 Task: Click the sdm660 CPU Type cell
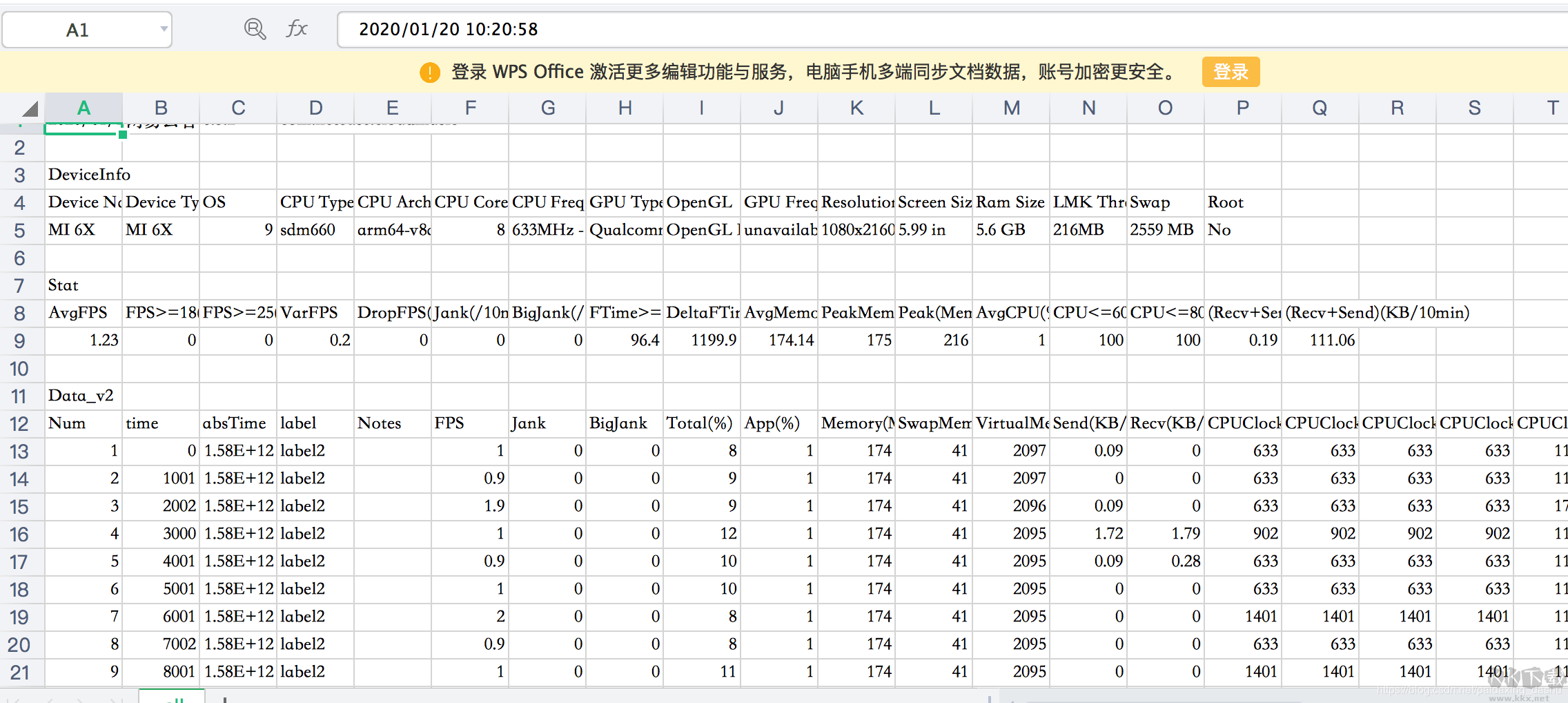(x=315, y=230)
